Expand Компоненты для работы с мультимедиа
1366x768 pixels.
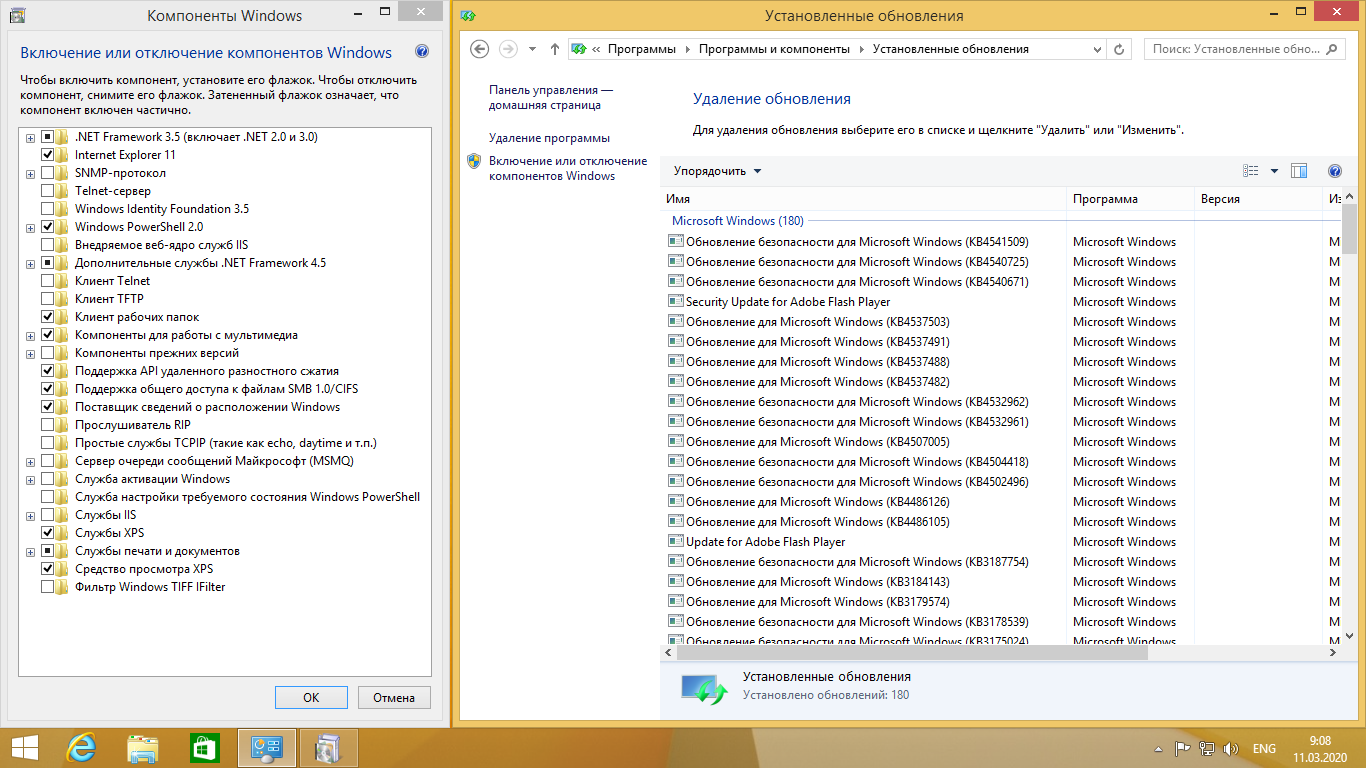pos(30,335)
